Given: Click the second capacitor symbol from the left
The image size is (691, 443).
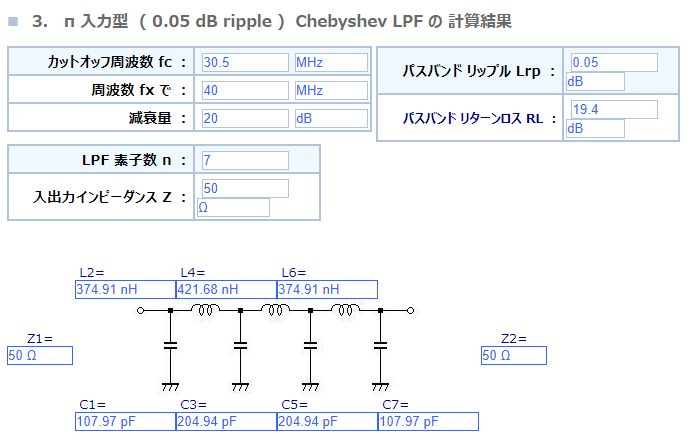Looking at the screenshot, I should 240,345.
